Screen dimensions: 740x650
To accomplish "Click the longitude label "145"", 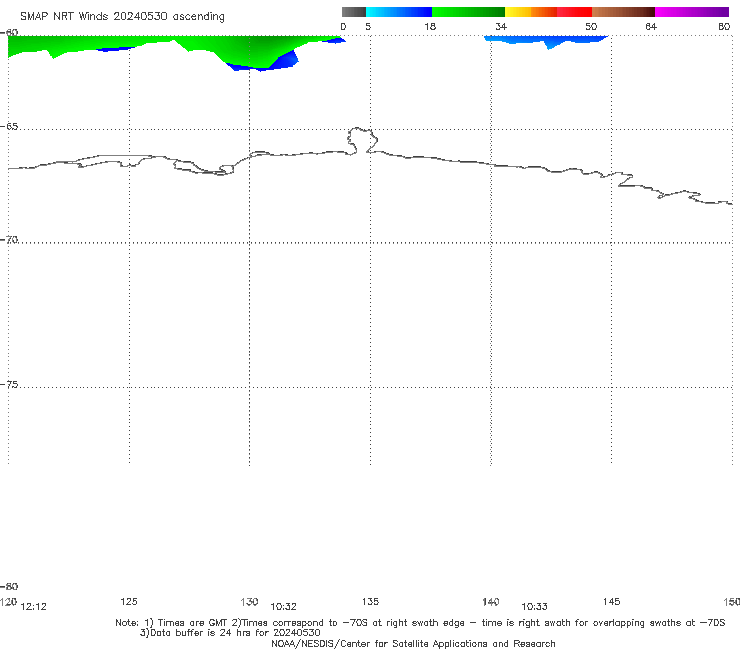I will click(x=612, y=601).
